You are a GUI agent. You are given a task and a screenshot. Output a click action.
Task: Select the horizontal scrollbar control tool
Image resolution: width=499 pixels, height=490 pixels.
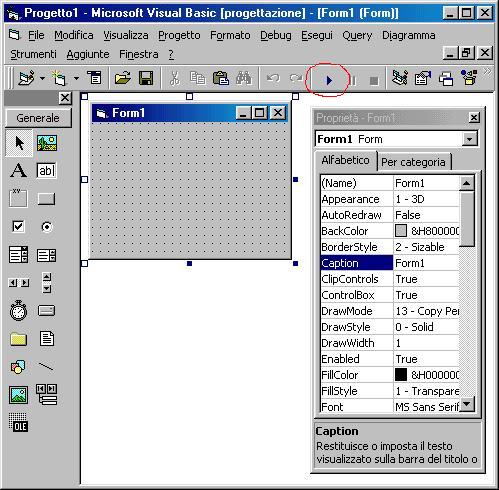tap(18, 283)
